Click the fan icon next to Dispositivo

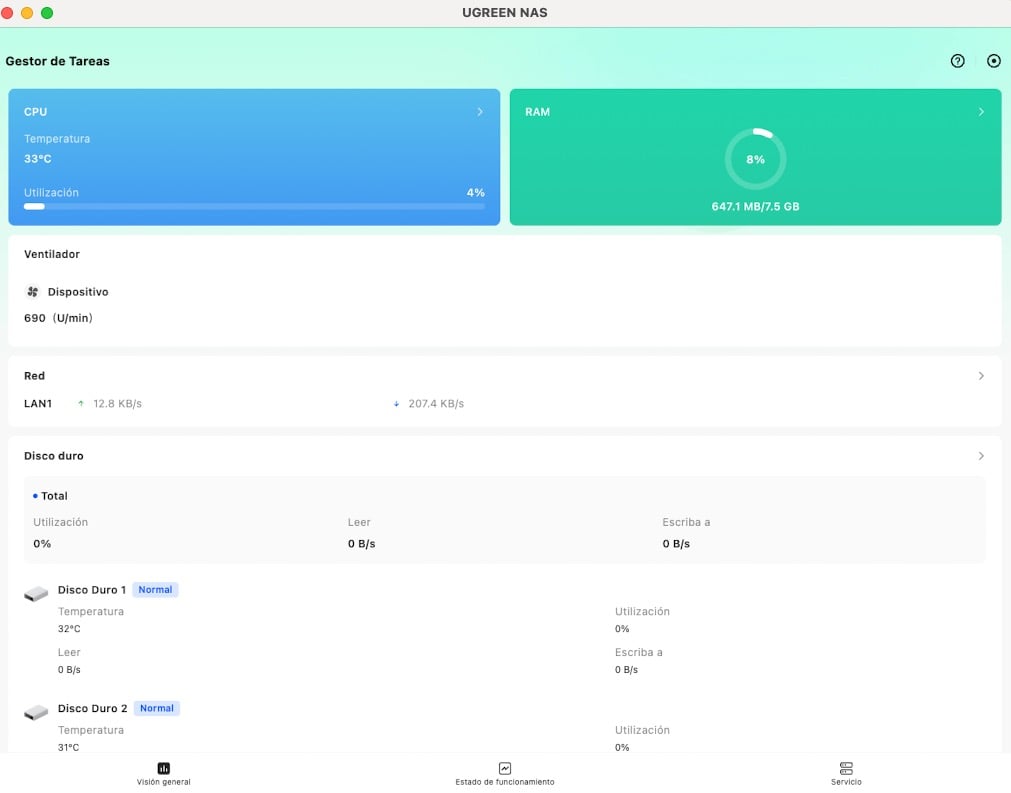coord(33,292)
